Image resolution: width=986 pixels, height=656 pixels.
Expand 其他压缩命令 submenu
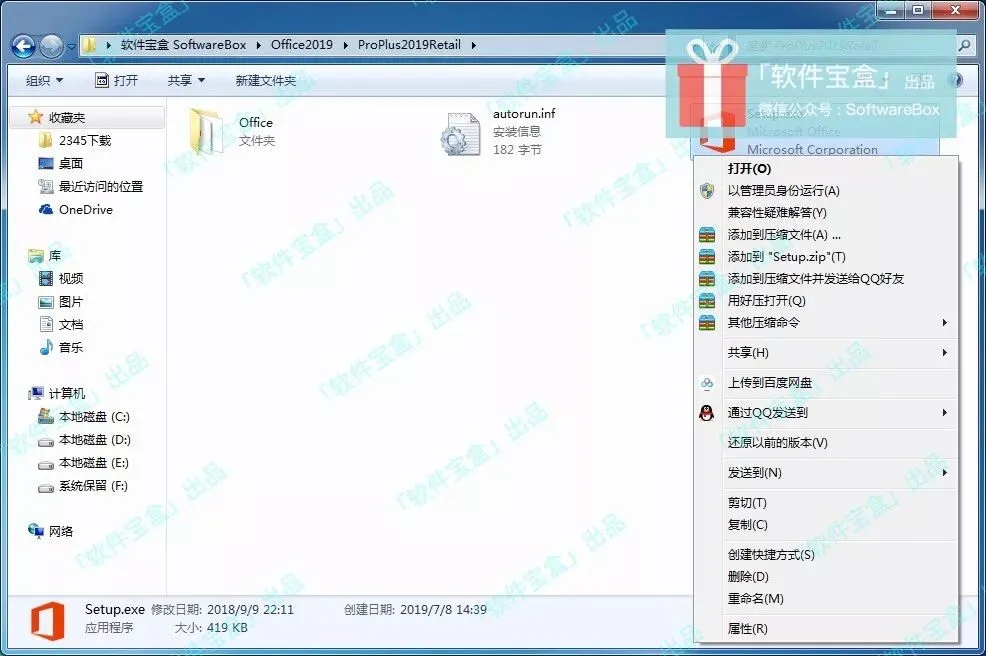(826, 323)
